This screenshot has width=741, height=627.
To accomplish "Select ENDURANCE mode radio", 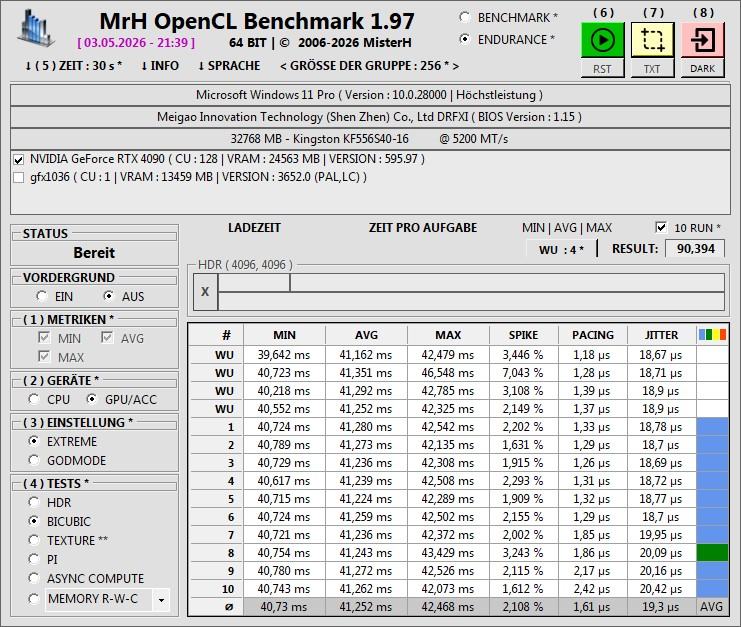I will [x=465, y=40].
